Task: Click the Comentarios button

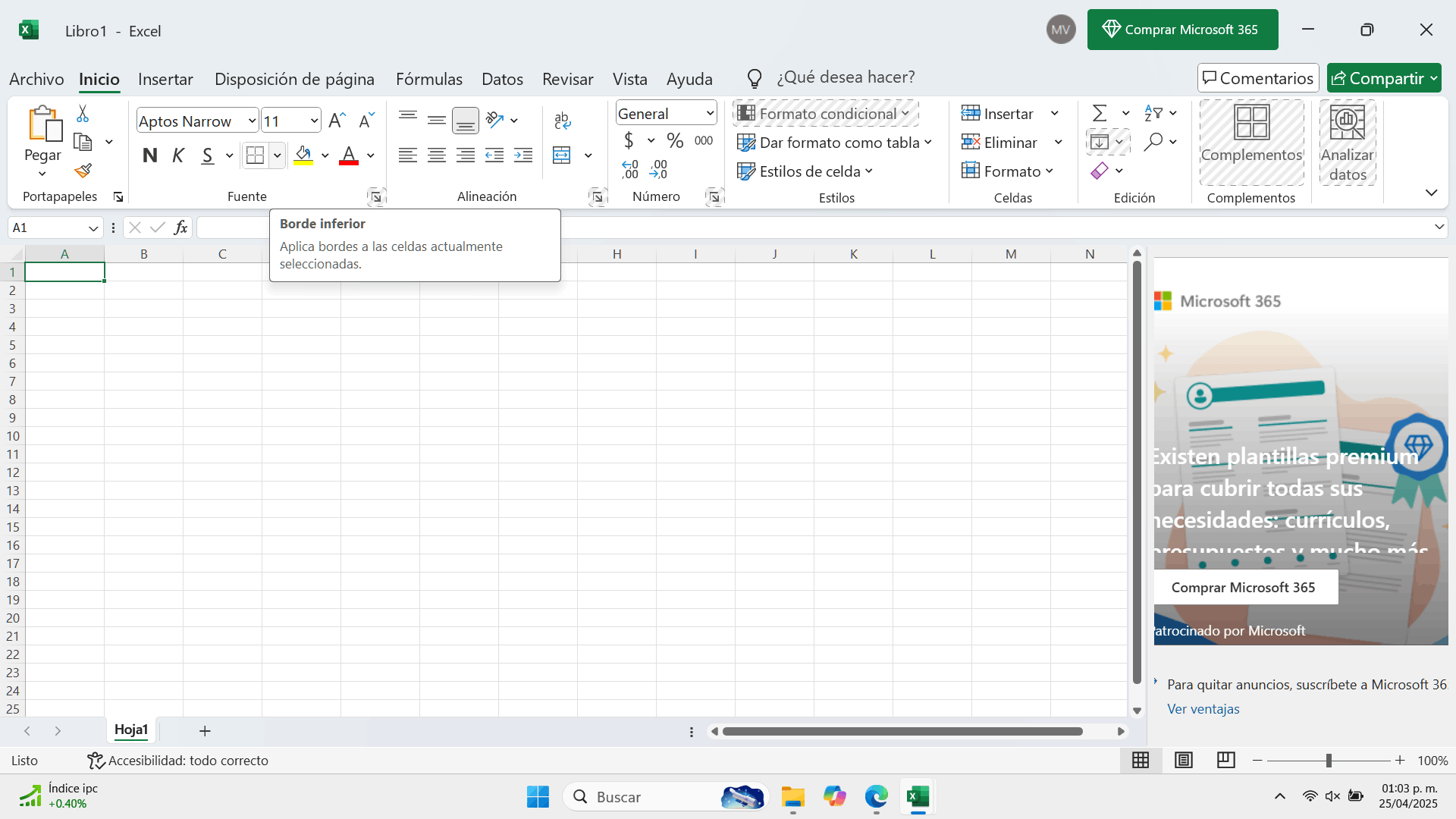Action: tap(1258, 78)
